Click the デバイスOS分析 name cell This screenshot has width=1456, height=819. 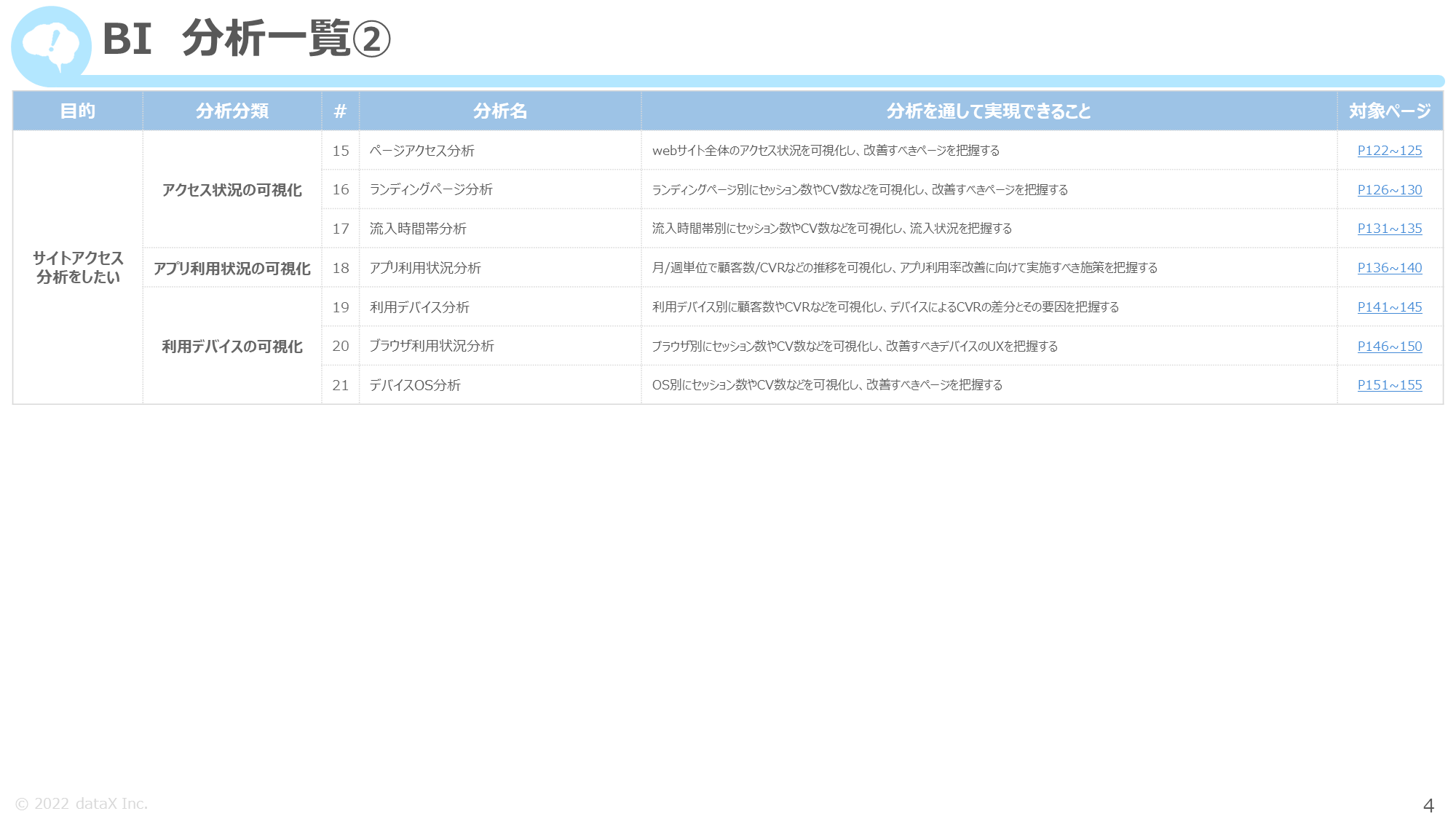500,385
